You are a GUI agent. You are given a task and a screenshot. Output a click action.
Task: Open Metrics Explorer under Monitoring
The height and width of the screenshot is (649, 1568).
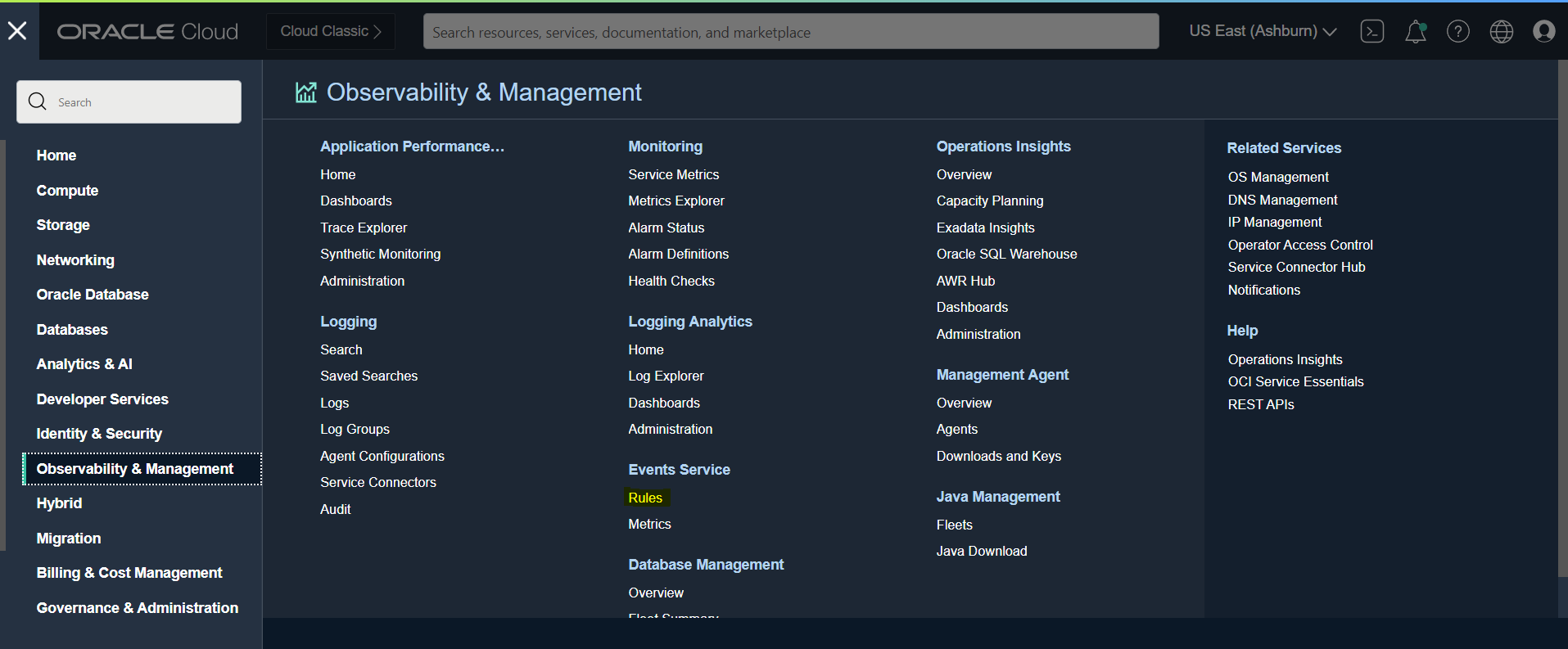pos(676,201)
